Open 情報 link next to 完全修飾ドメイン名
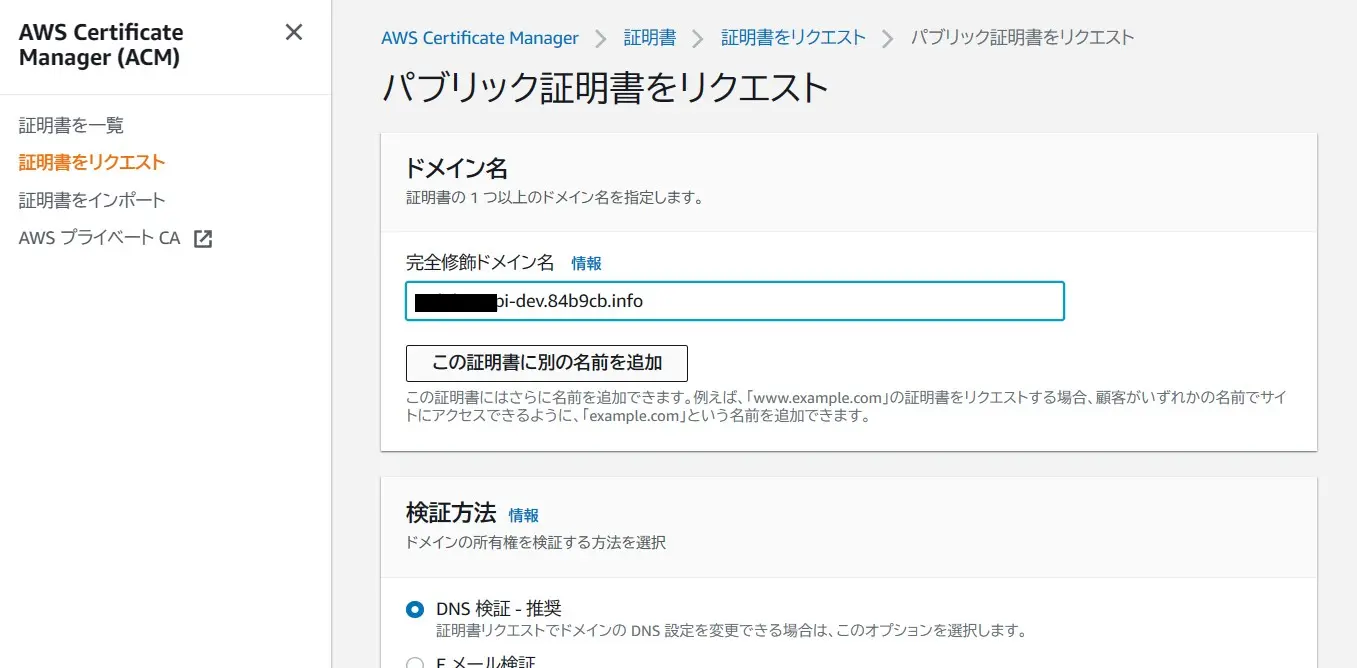 pos(586,263)
